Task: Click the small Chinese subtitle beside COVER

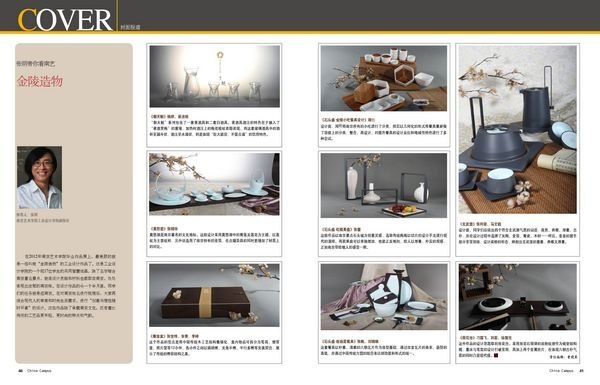Action: point(130,28)
